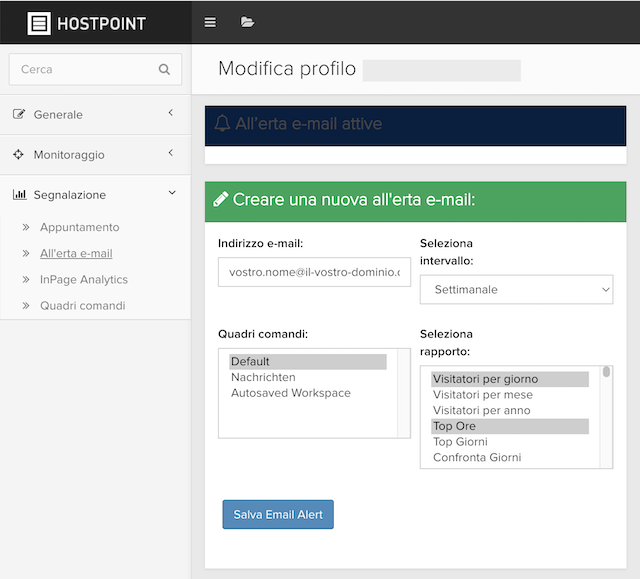Open Monitoraggio sidebar section
Screen dimensions: 640x579
[x=96, y=155]
